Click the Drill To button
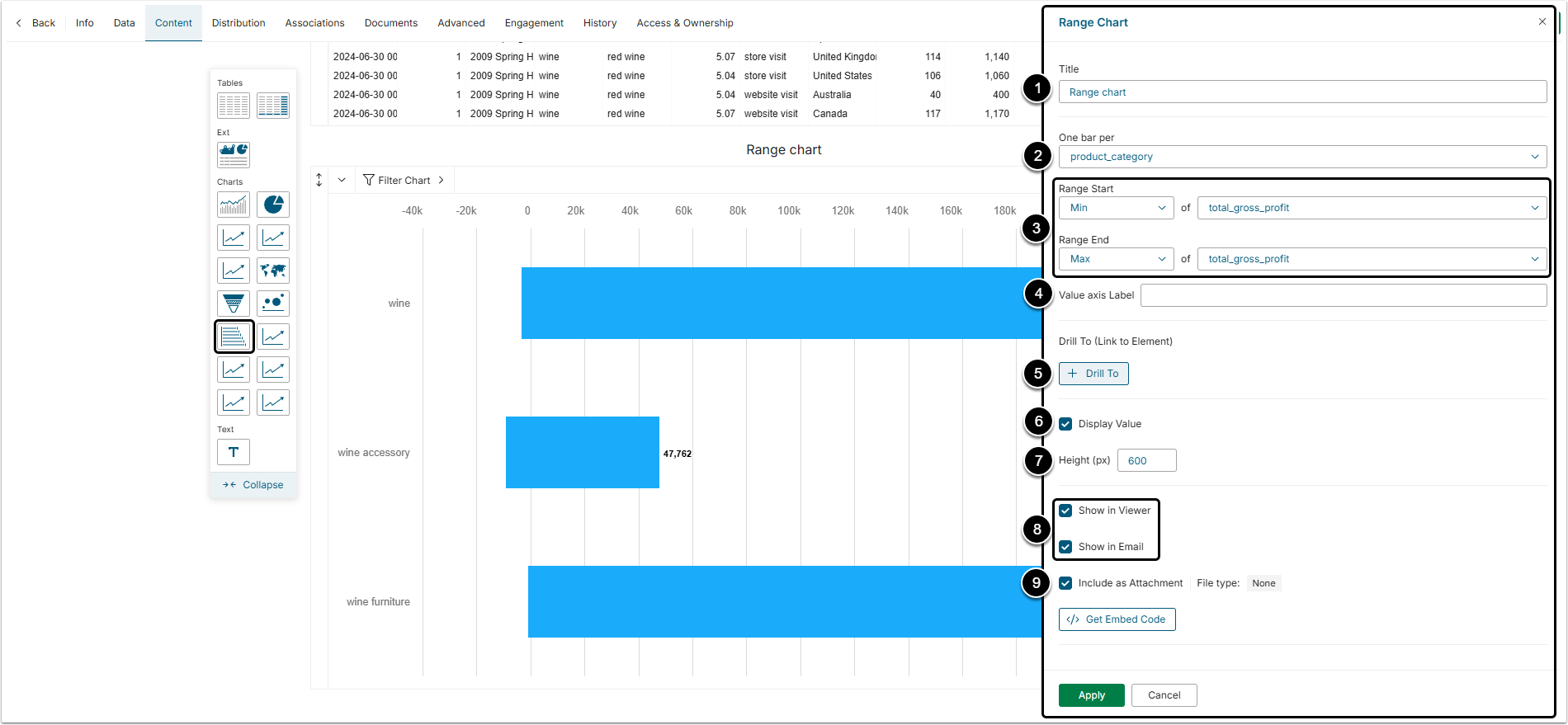The height and width of the screenshot is (725, 1568). click(x=1093, y=374)
